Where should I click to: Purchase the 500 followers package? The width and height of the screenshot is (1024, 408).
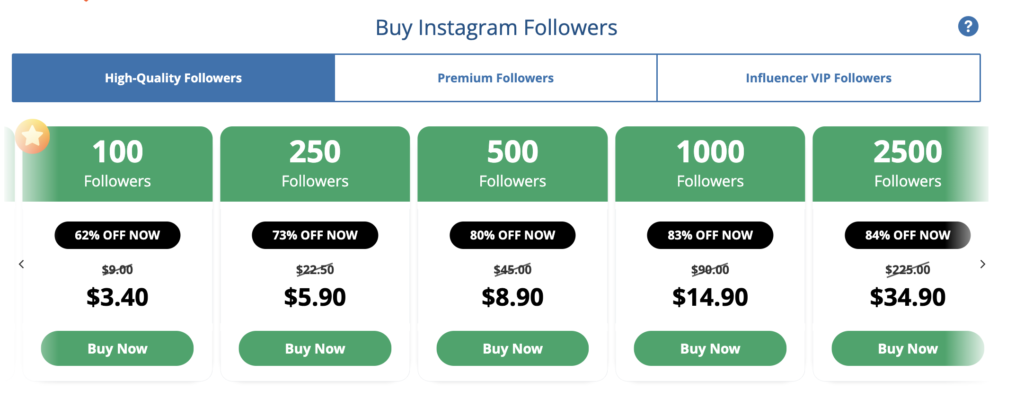512,349
